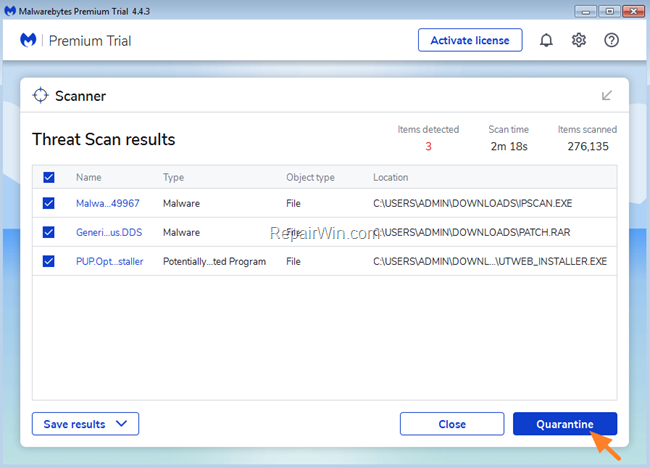The image size is (650, 468).
Task: Maximize the Malwarebytes window
Action: coord(609,11)
